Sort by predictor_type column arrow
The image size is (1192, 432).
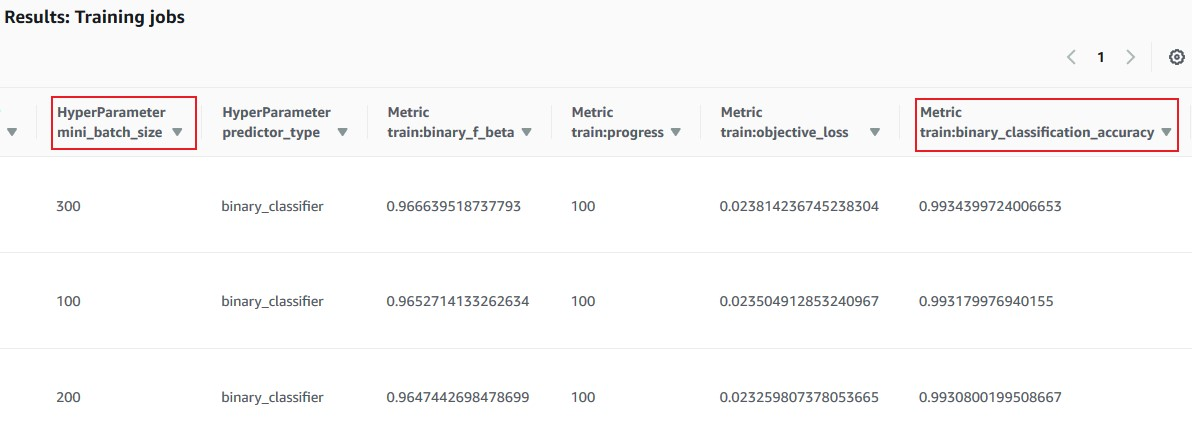tap(342, 132)
